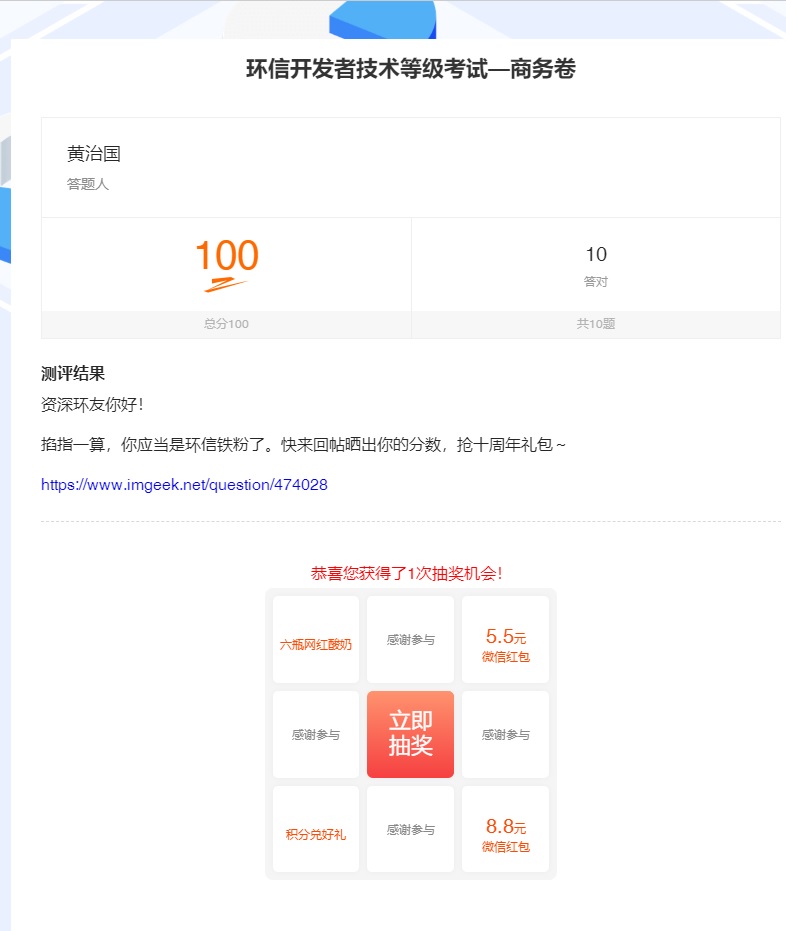Click the 总分100 label
786x931 pixels.
[226, 324]
